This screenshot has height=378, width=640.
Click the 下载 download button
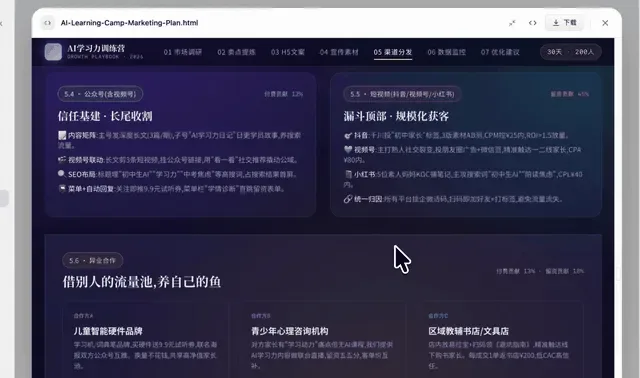click(x=564, y=23)
